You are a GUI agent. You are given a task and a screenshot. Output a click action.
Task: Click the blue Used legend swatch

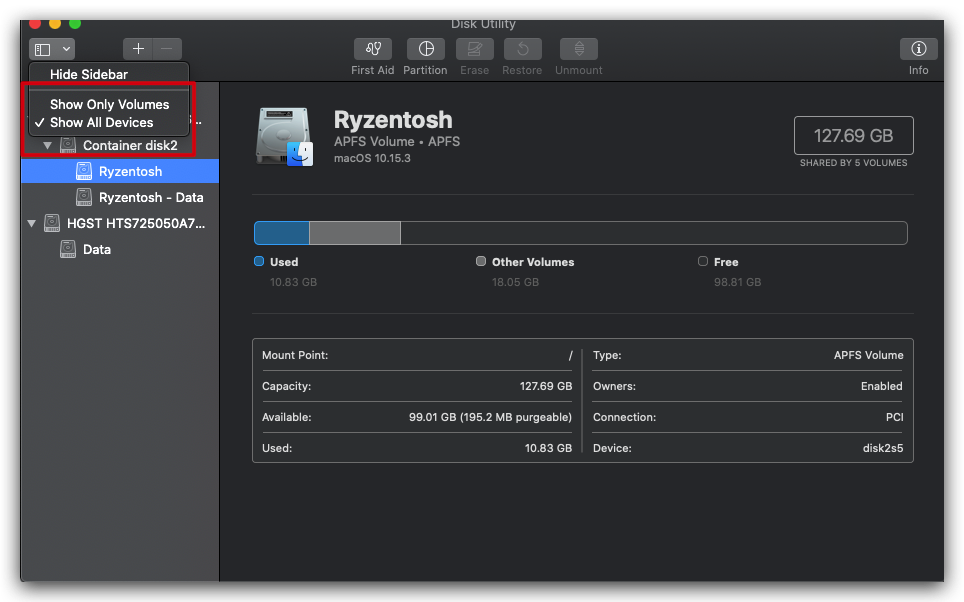tap(259, 261)
